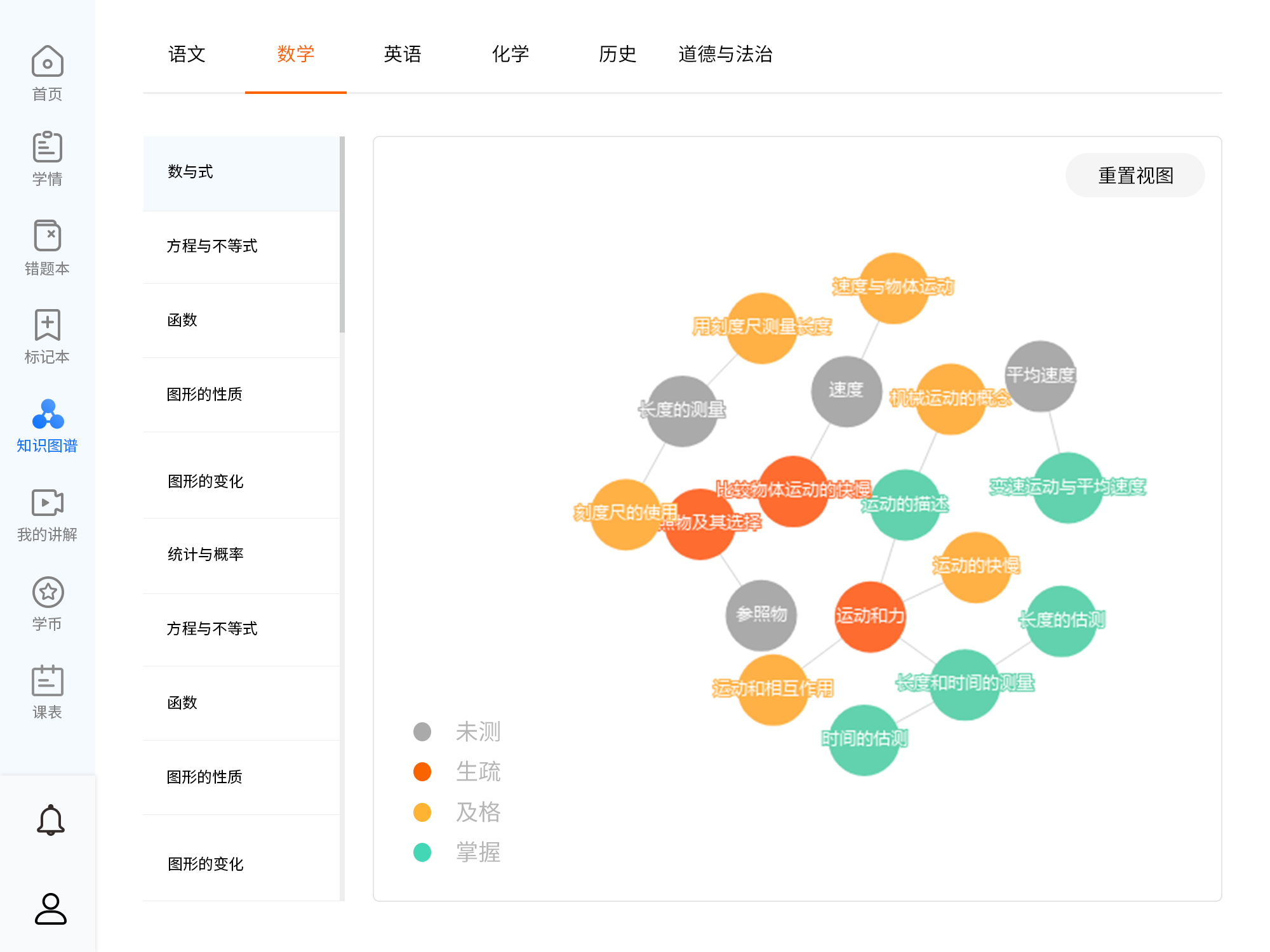Viewport: 1270px width, 952px height.
Task: Click the 运动的快慢 node
Action: coord(976,567)
